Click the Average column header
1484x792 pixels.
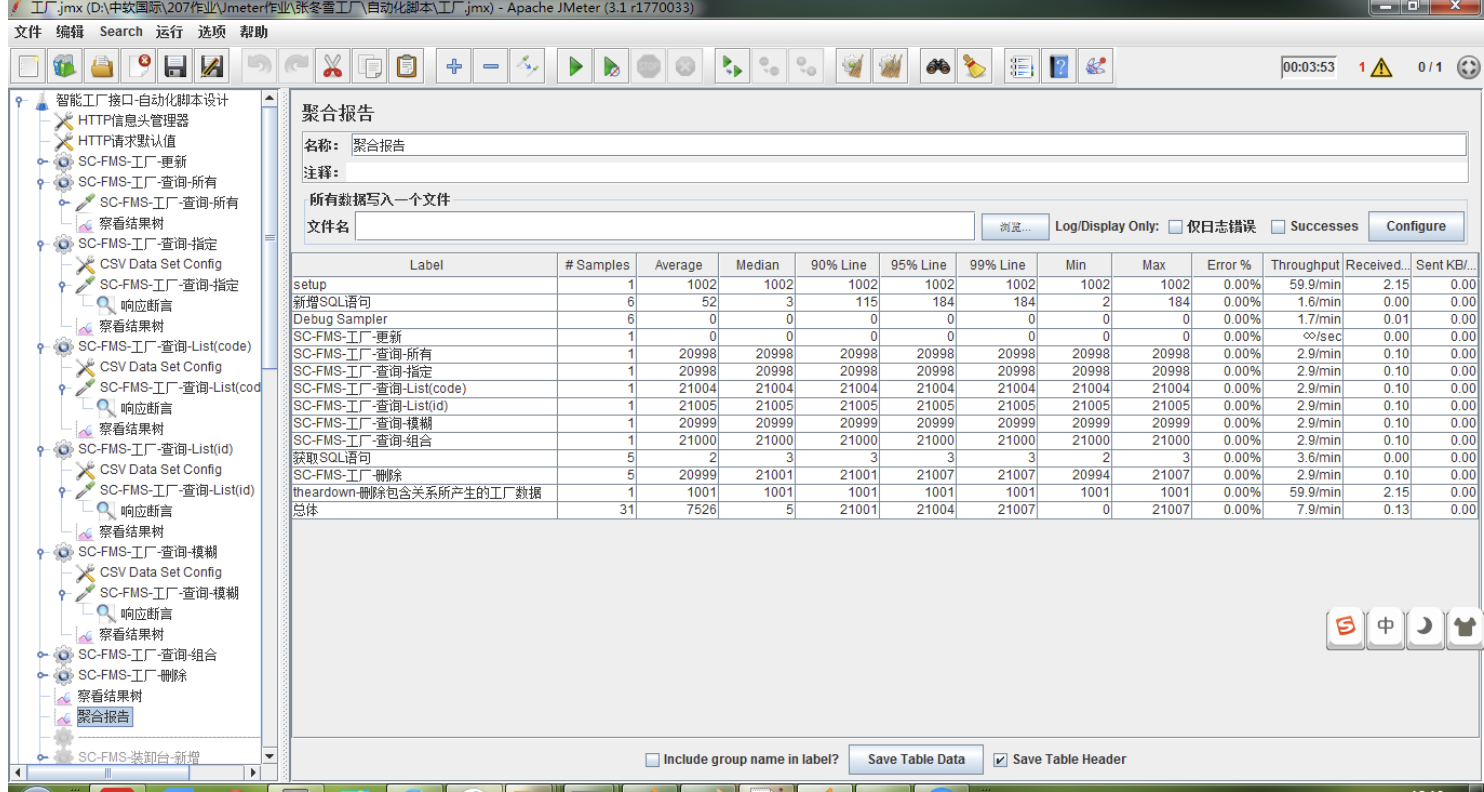[x=678, y=265]
